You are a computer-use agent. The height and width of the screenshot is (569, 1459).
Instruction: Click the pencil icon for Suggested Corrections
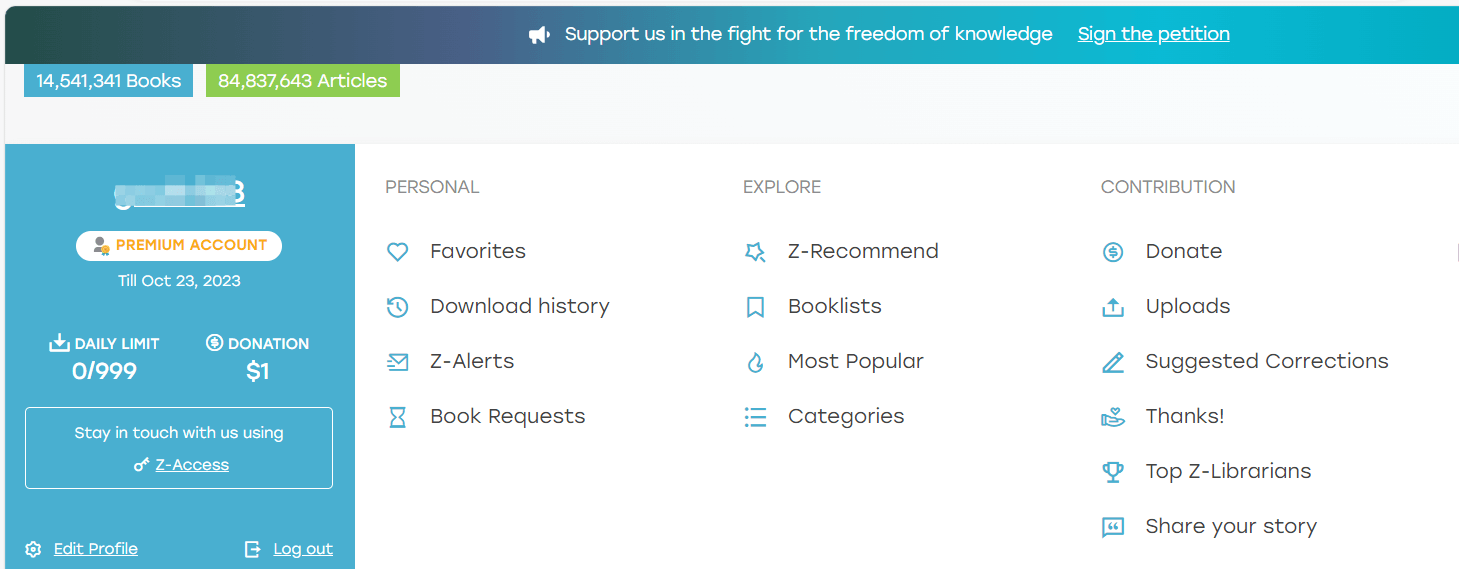click(1113, 362)
